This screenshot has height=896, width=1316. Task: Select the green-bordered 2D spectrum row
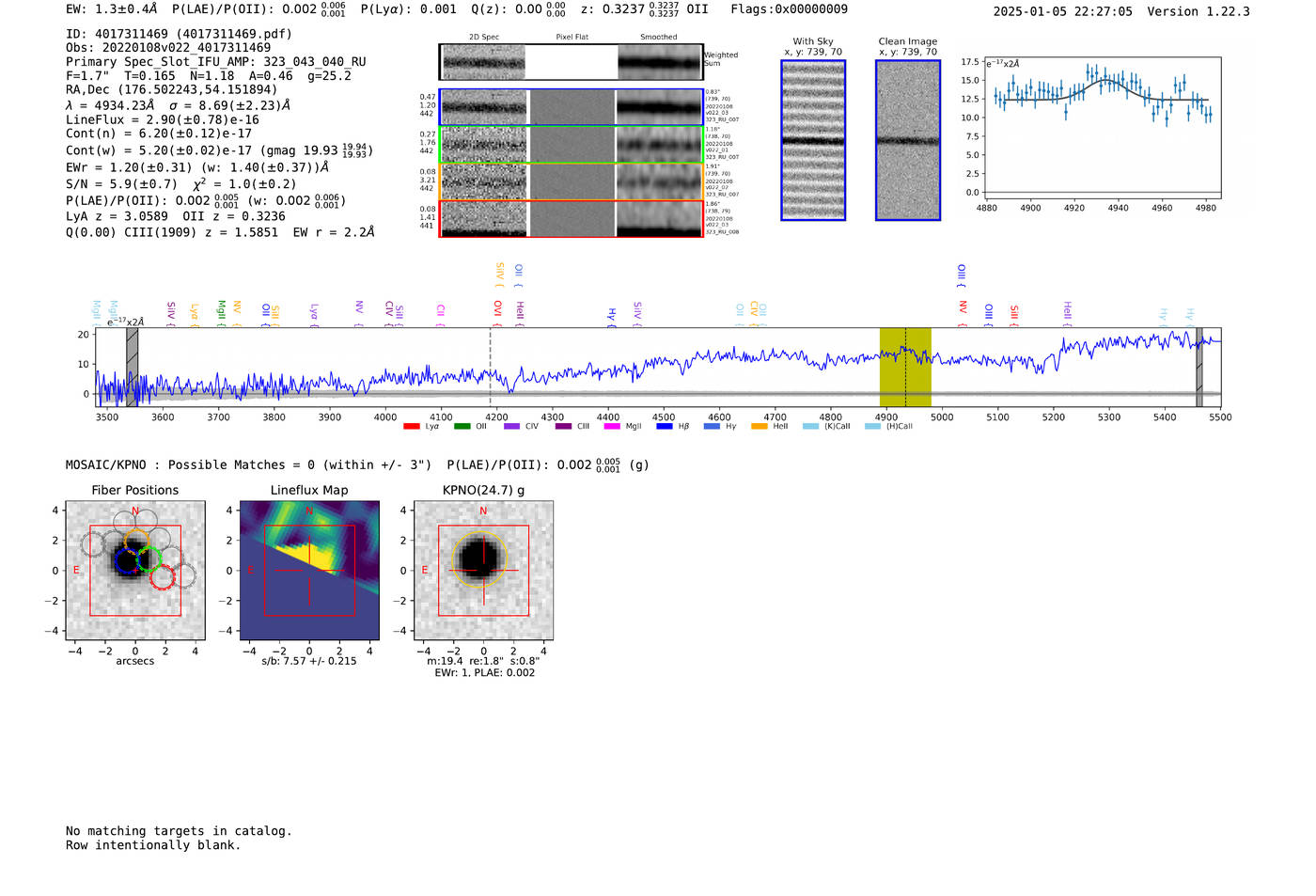pyautogui.click(x=571, y=145)
